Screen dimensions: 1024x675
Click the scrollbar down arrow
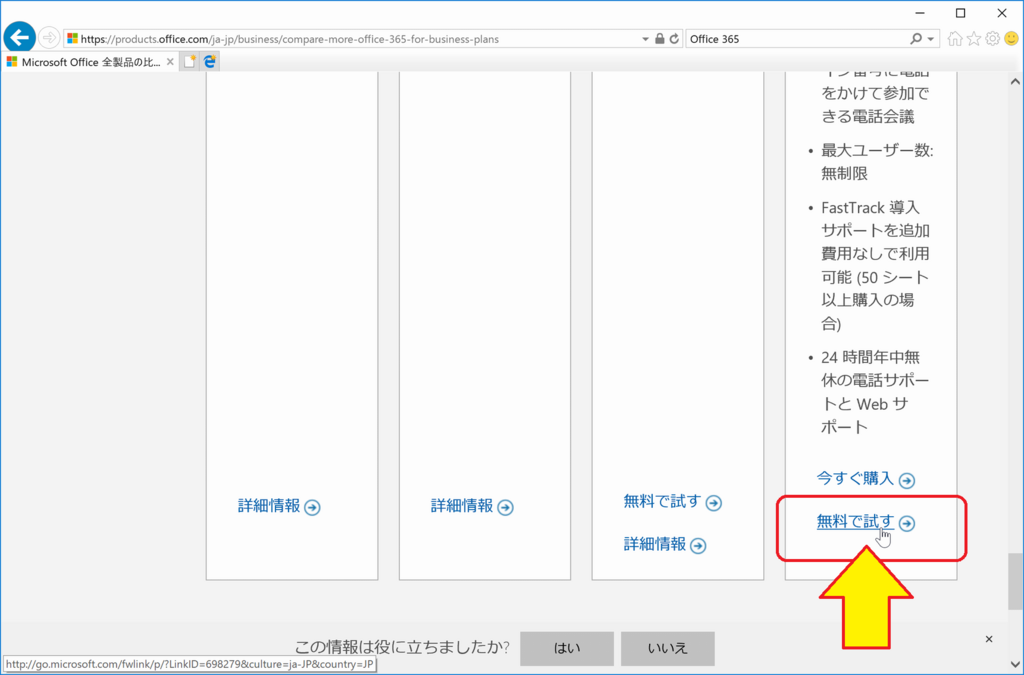point(1015,665)
